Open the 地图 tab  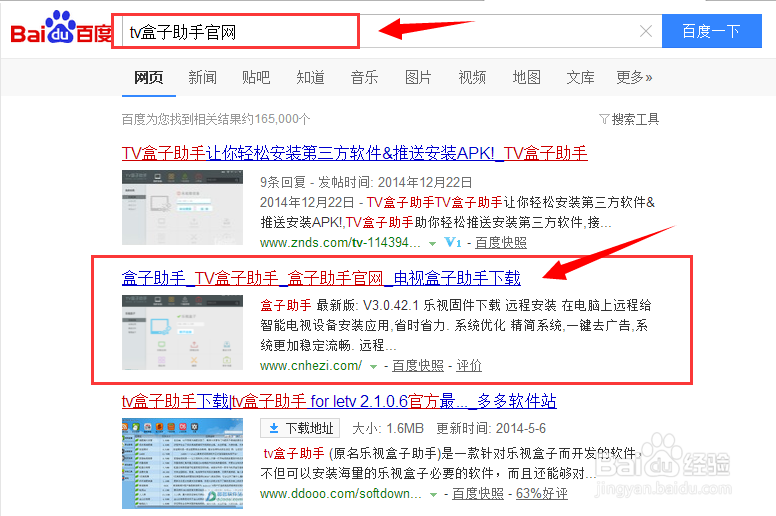pos(527,78)
